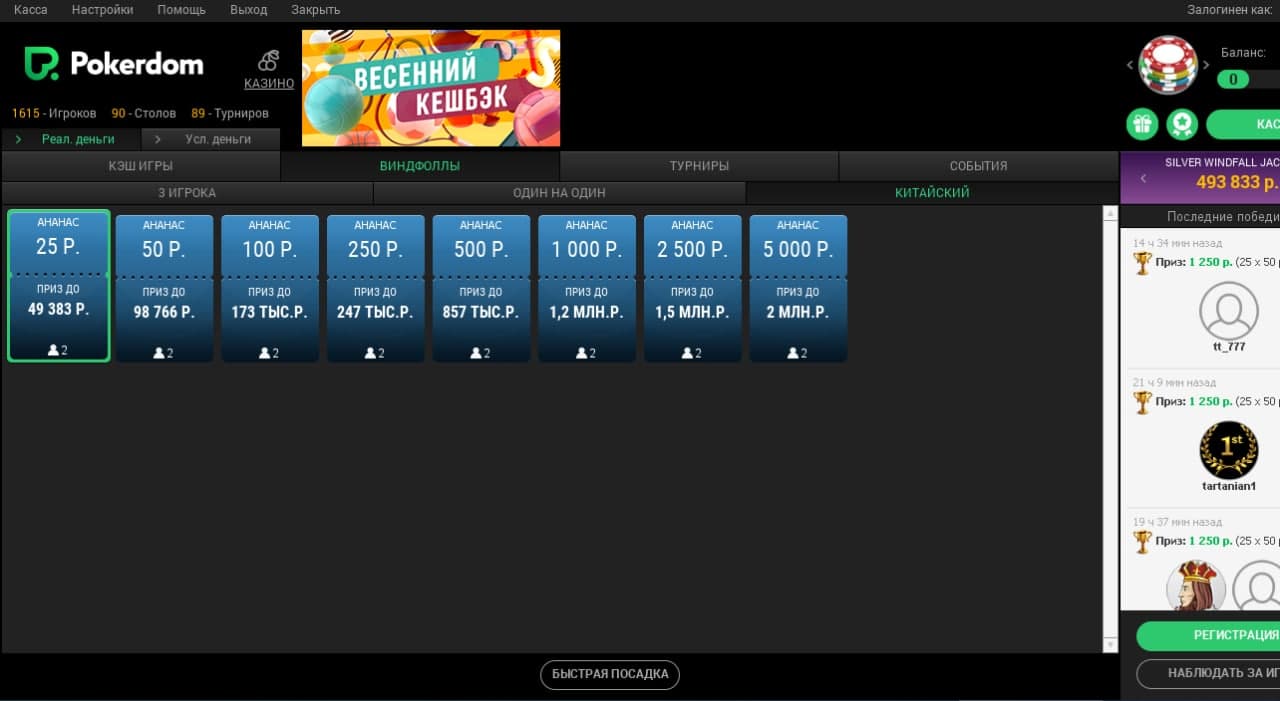Click scrollbar down arrow of card list
The image size is (1280, 701).
point(1109,645)
